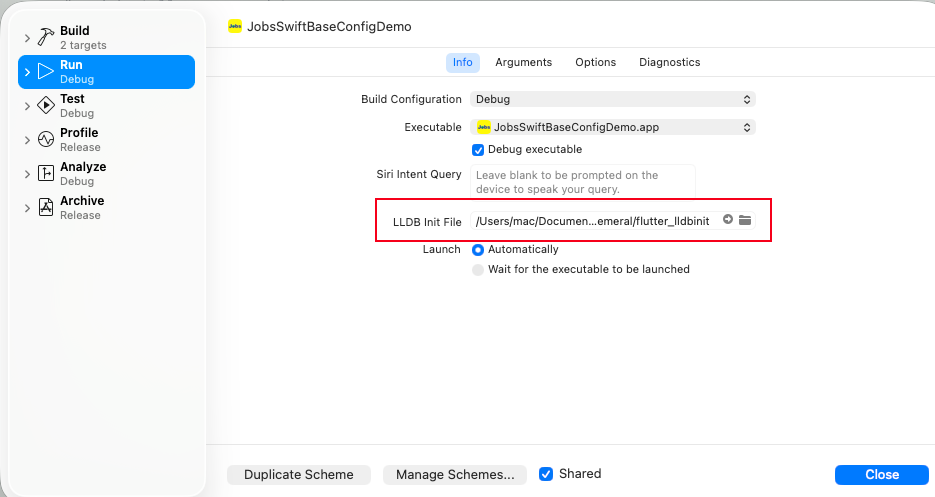Expand the Profile action disclosure arrow
The image size is (935, 497).
(x=27, y=140)
